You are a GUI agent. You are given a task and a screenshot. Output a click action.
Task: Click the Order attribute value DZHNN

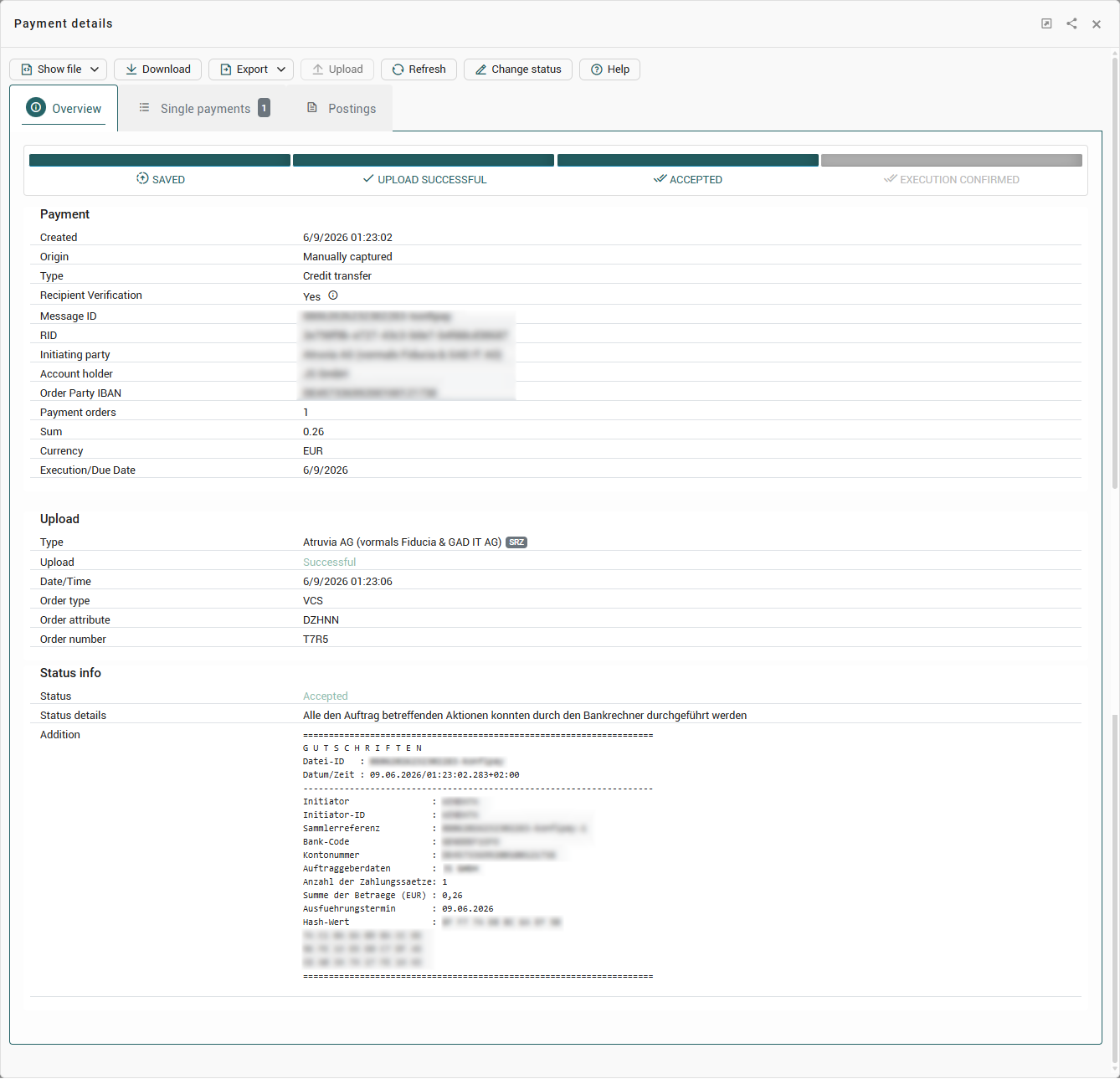tap(321, 620)
